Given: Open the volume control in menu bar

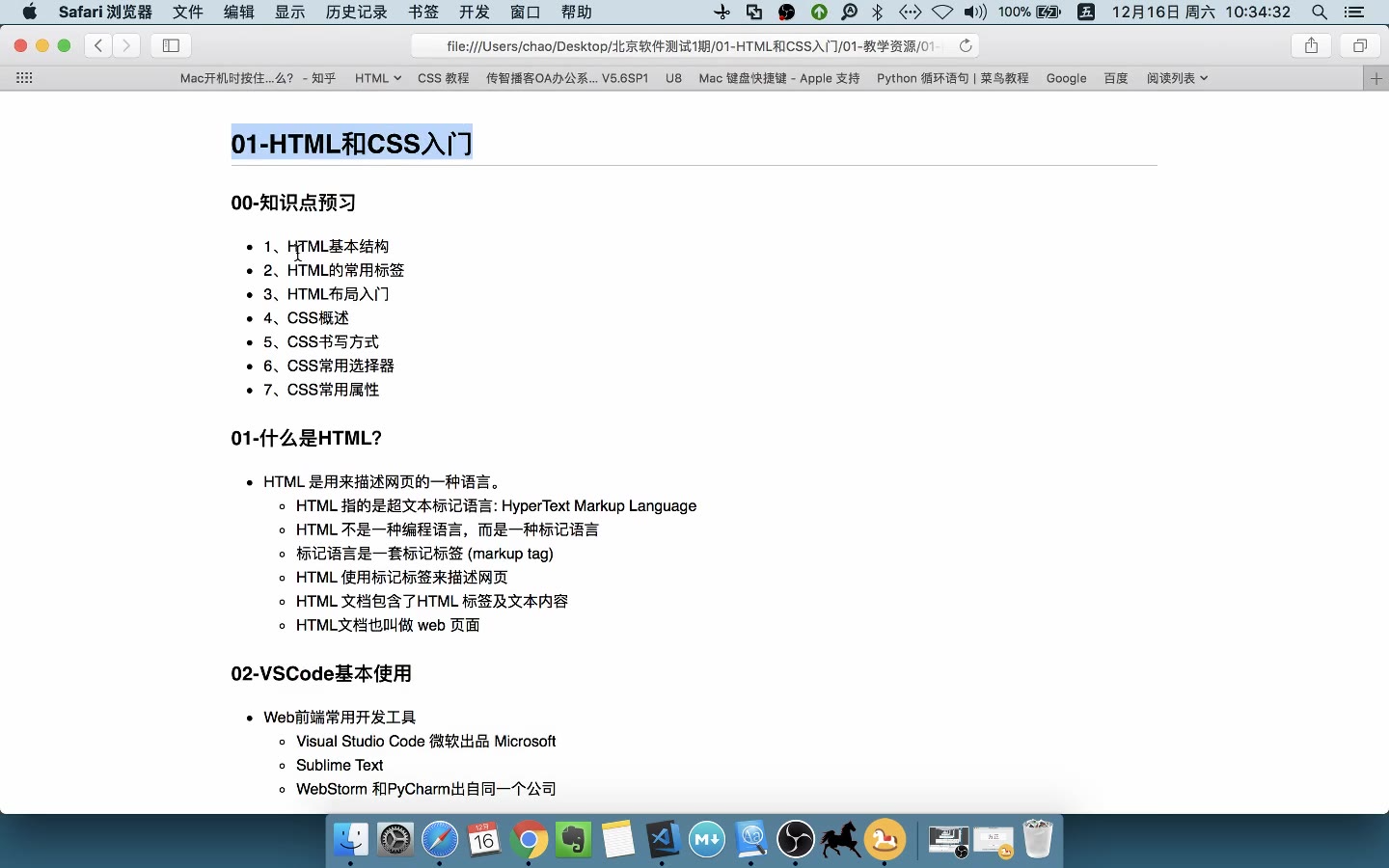Looking at the screenshot, I should tap(975, 12).
